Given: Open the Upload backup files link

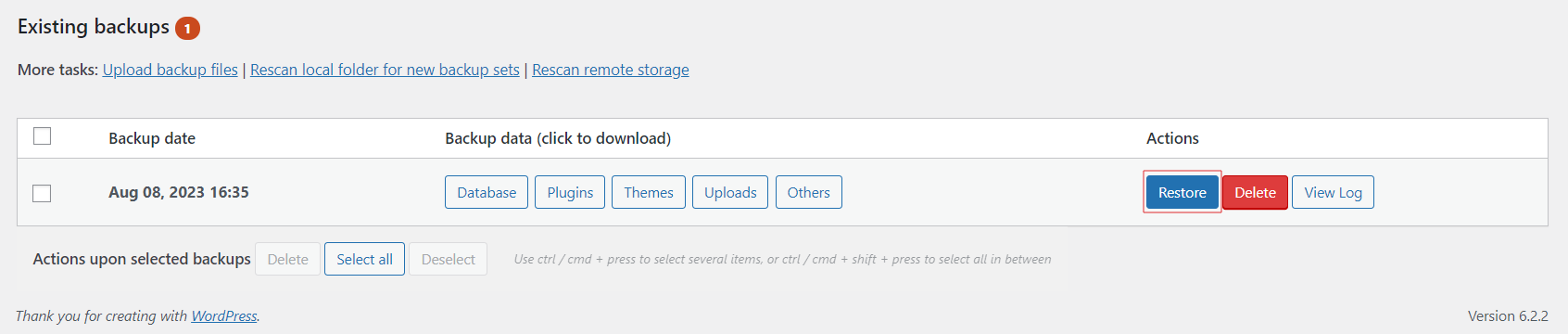Looking at the screenshot, I should click(x=171, y=70).
